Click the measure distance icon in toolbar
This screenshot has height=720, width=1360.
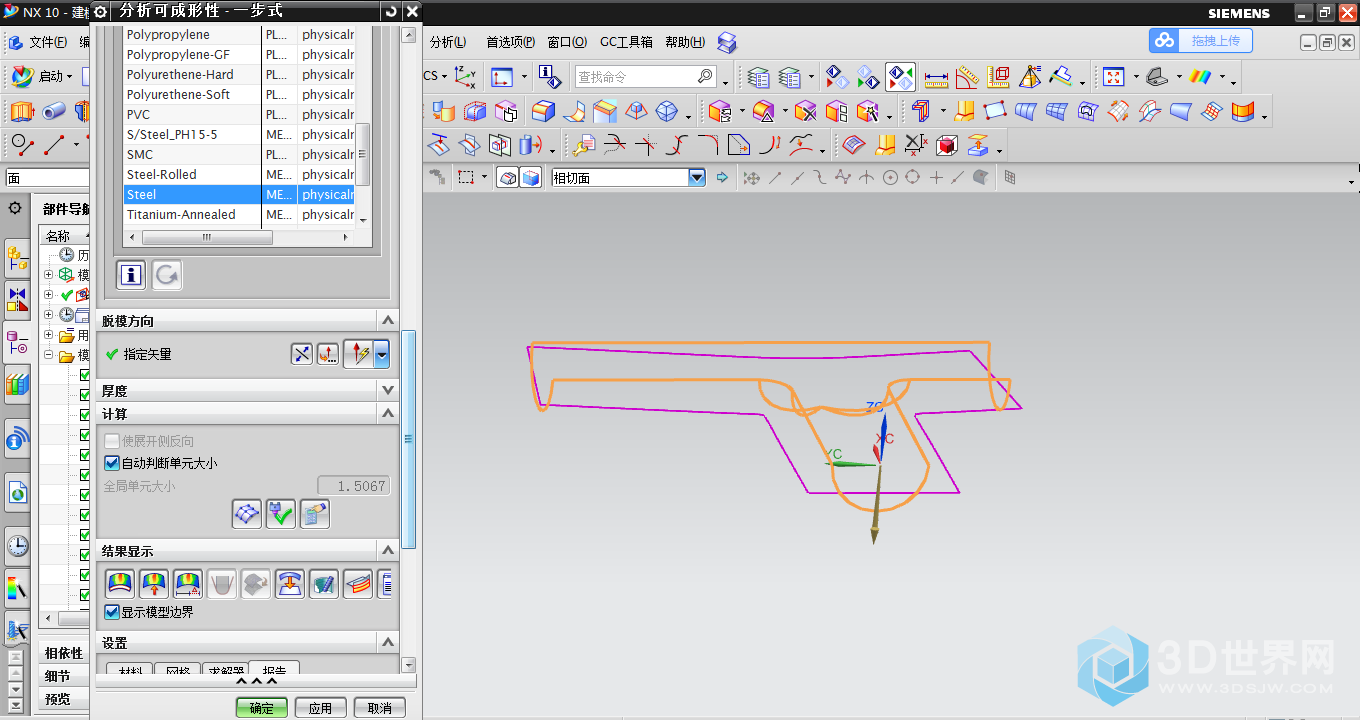936,77
